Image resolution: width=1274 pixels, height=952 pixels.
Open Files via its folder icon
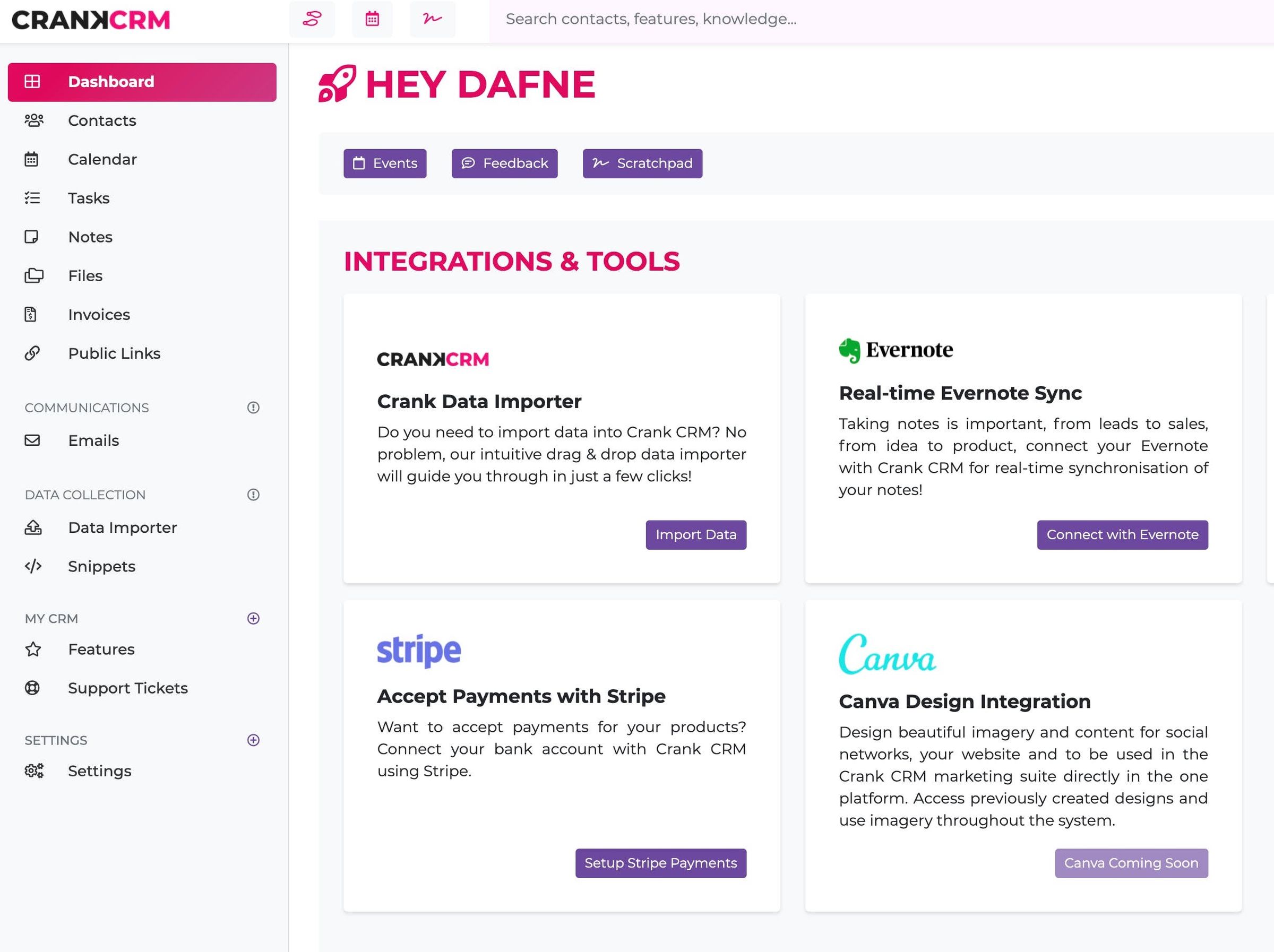(x=33, y=275)
